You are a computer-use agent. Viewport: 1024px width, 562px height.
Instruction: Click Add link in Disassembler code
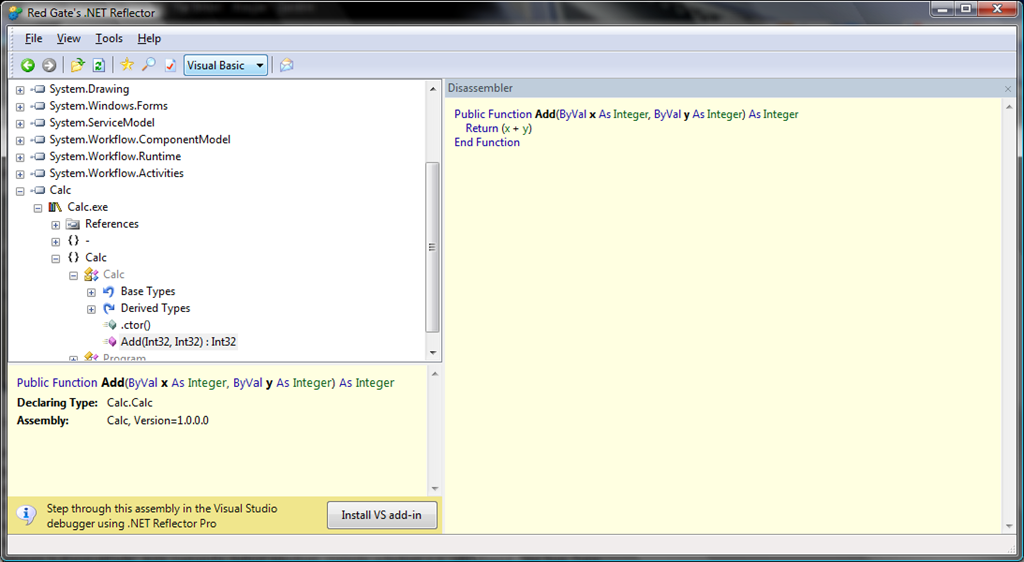point(545,114)
